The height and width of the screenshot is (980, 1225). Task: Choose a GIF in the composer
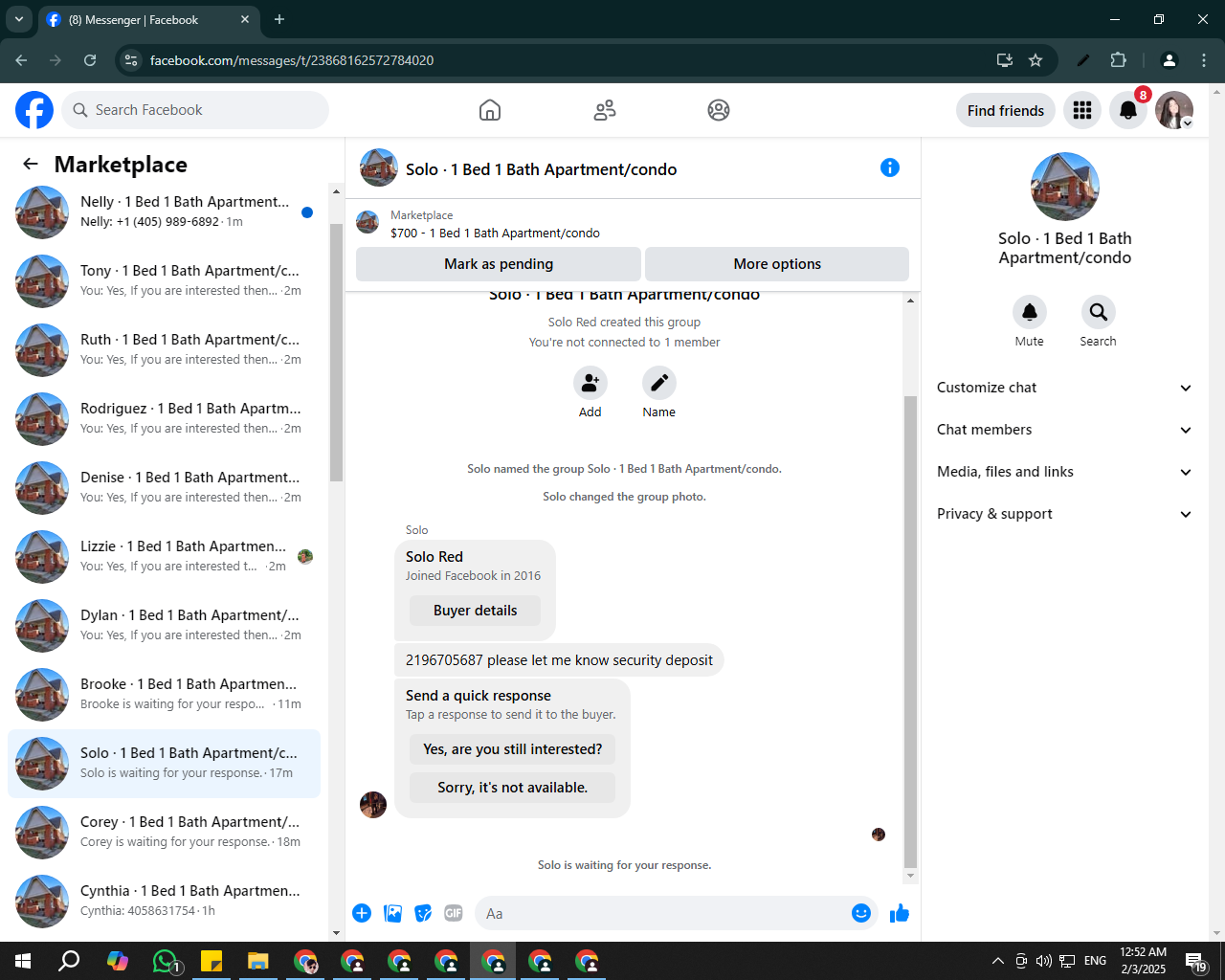pos(454,913)
